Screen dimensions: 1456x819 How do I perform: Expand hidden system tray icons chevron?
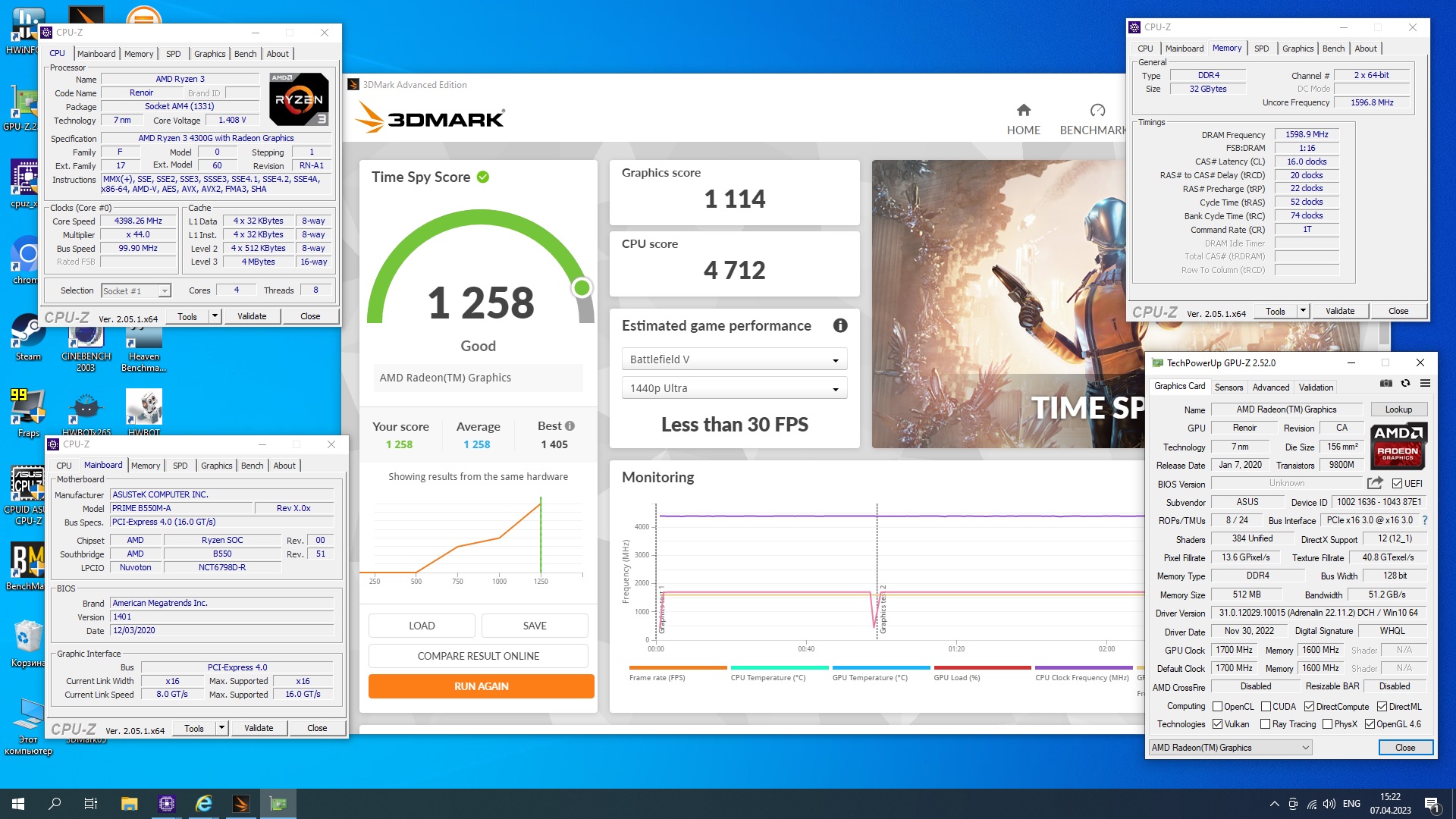click(x=1274, y=804)
